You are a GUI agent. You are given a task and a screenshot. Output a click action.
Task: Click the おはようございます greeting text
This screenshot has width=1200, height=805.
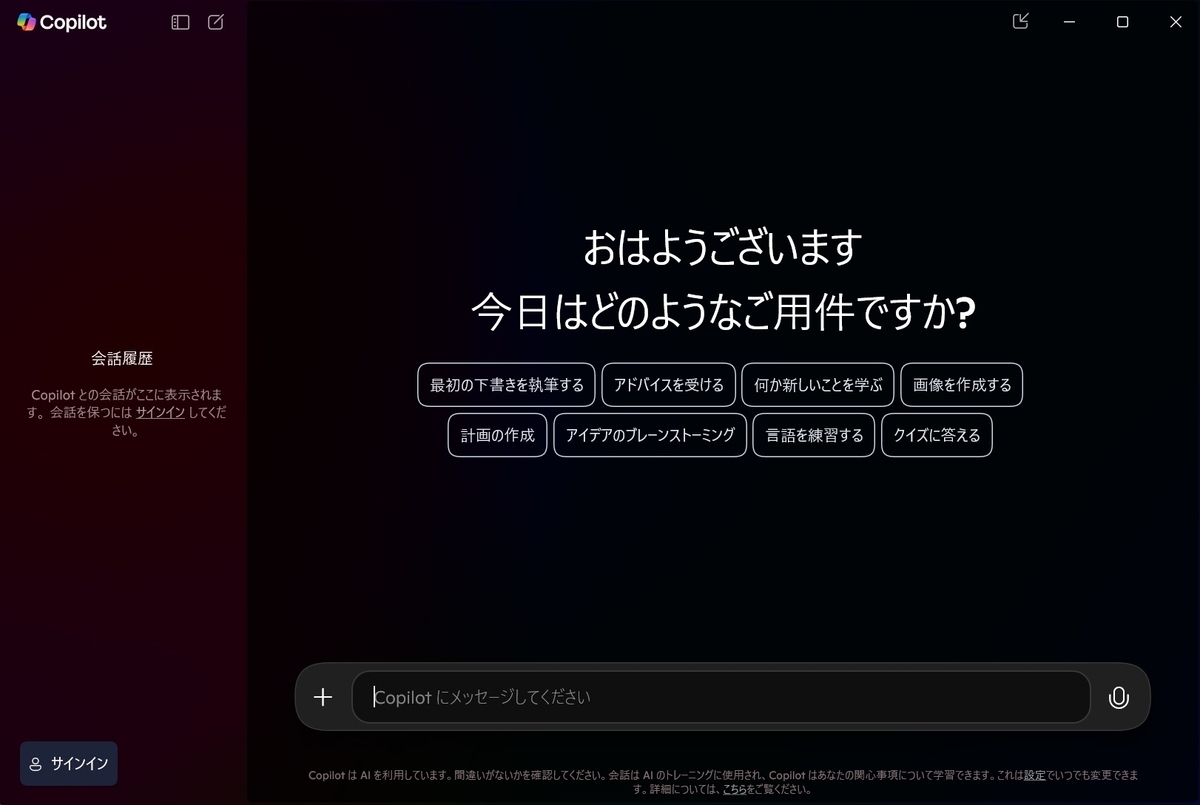[x=722, y=247]
